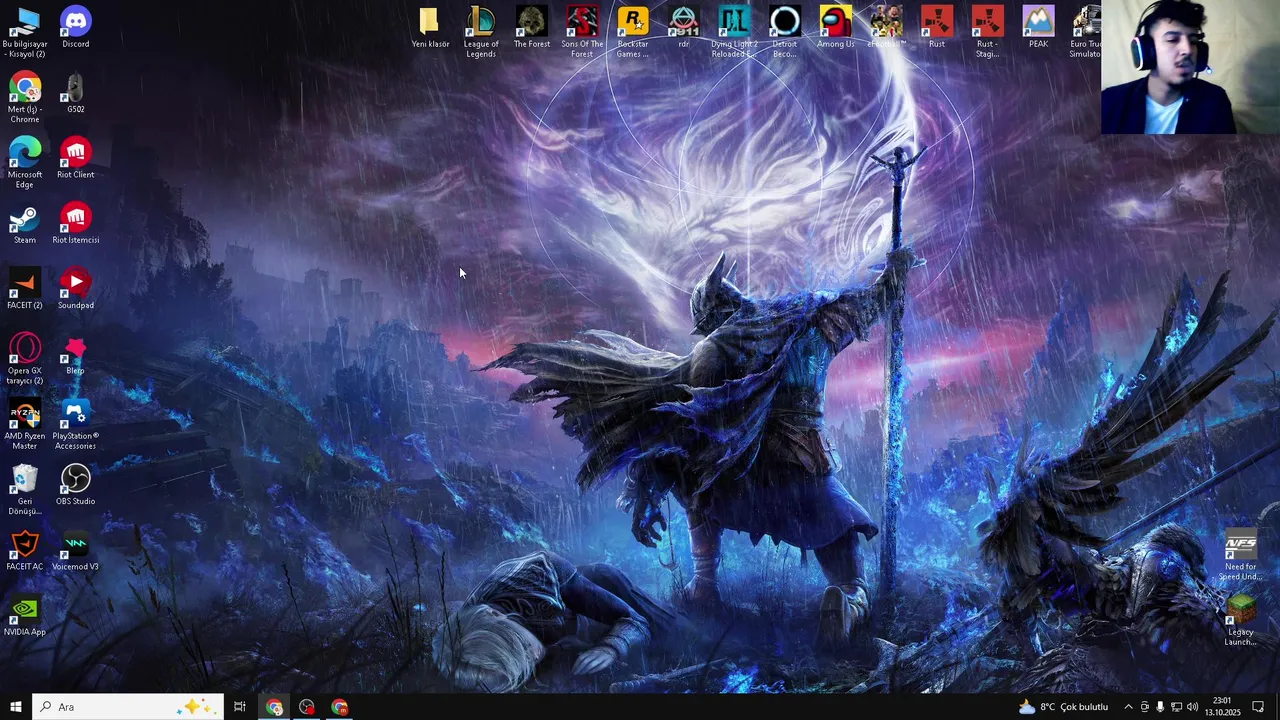
Task: Open the Windows Start menu
Action: coord(15,707)
